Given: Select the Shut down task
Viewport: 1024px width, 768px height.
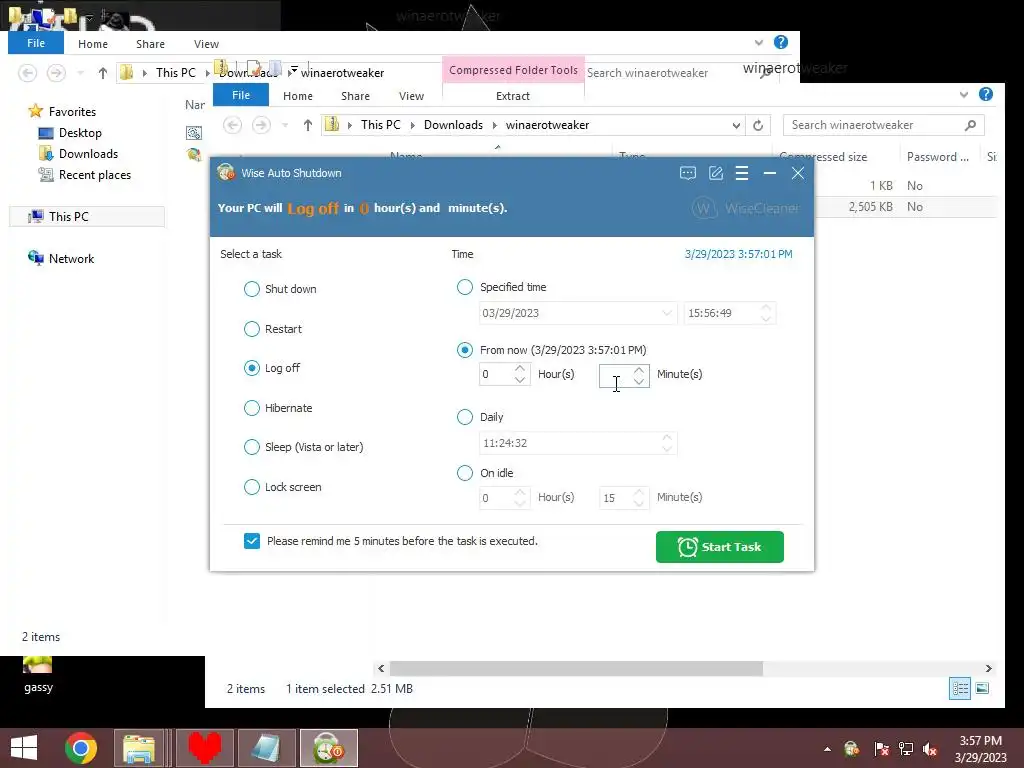Looking at the screenshot, I should [x=251, y=289].
